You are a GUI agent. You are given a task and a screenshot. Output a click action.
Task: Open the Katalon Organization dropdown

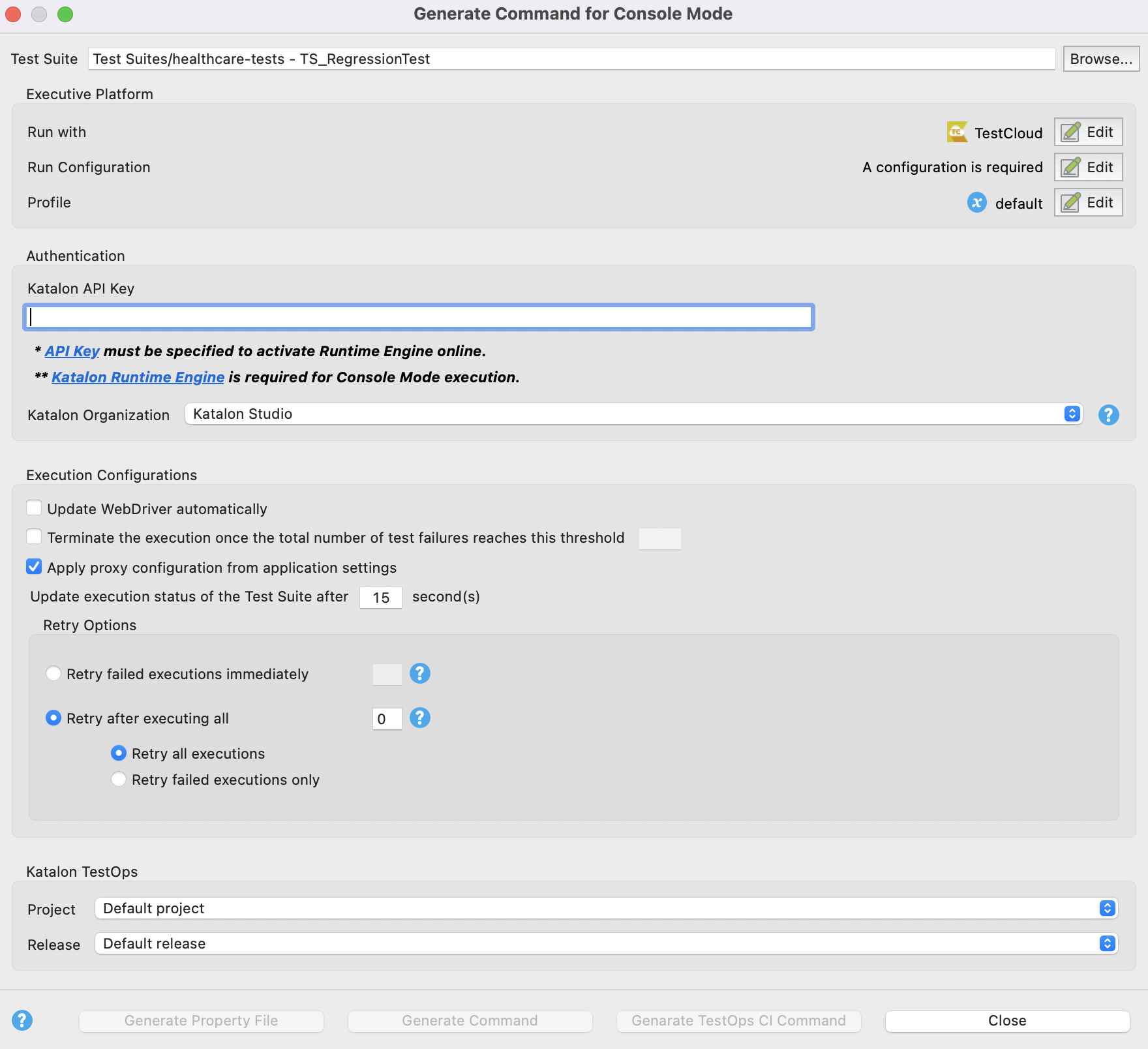pyautogui.click(x=633, y=414)
